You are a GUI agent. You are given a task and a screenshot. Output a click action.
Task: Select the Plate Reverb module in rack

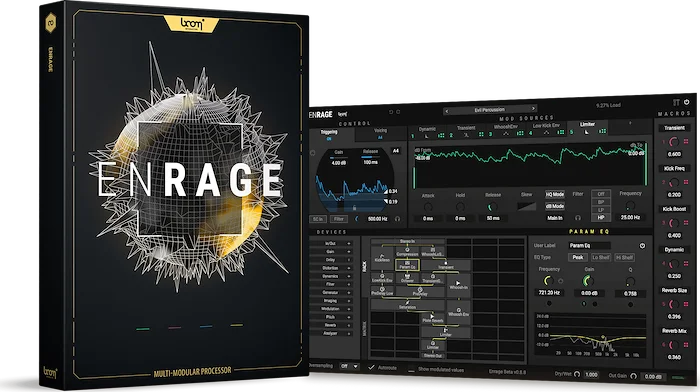[x=432, y=318]
